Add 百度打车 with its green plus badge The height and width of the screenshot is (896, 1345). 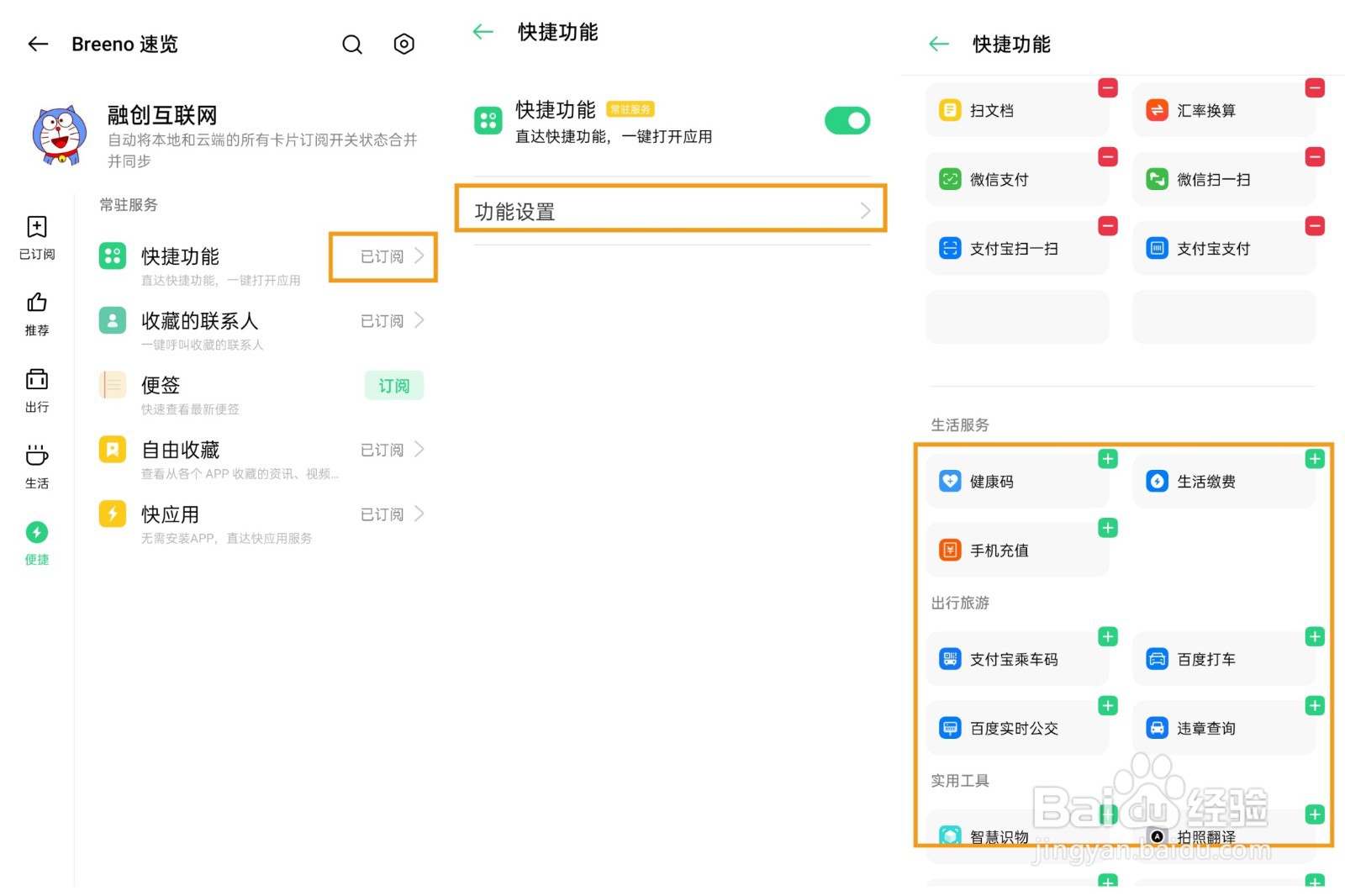click(x=1315, y=637)
